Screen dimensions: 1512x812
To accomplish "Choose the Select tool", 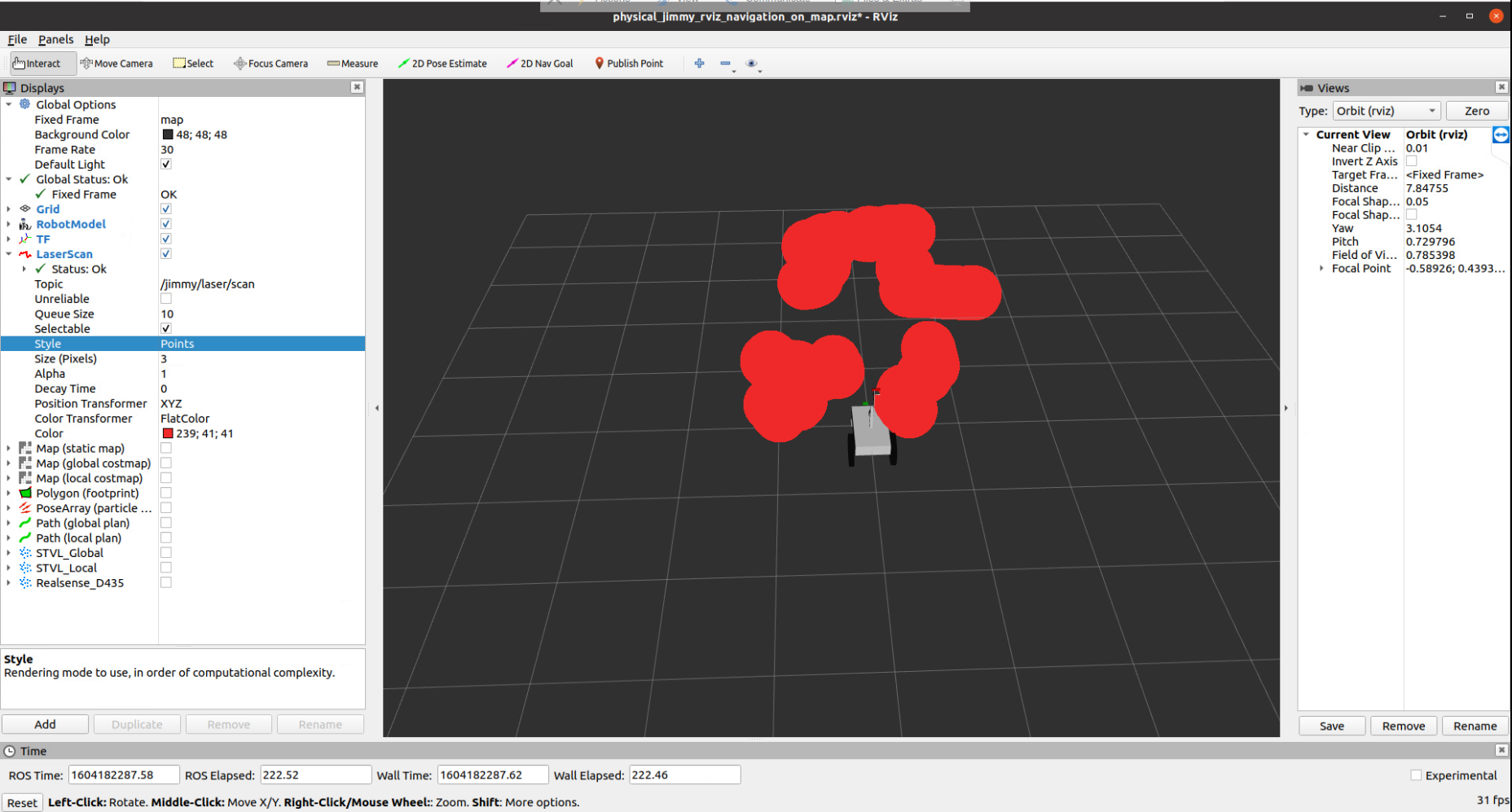I will pos(193,64).
